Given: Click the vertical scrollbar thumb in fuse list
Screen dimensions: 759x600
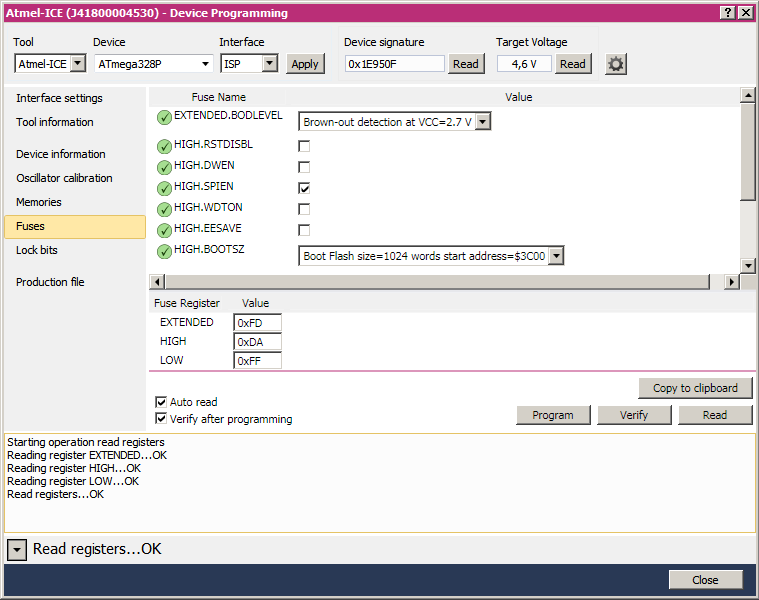Looking at the screenshot, I should [x=748, y=151].
